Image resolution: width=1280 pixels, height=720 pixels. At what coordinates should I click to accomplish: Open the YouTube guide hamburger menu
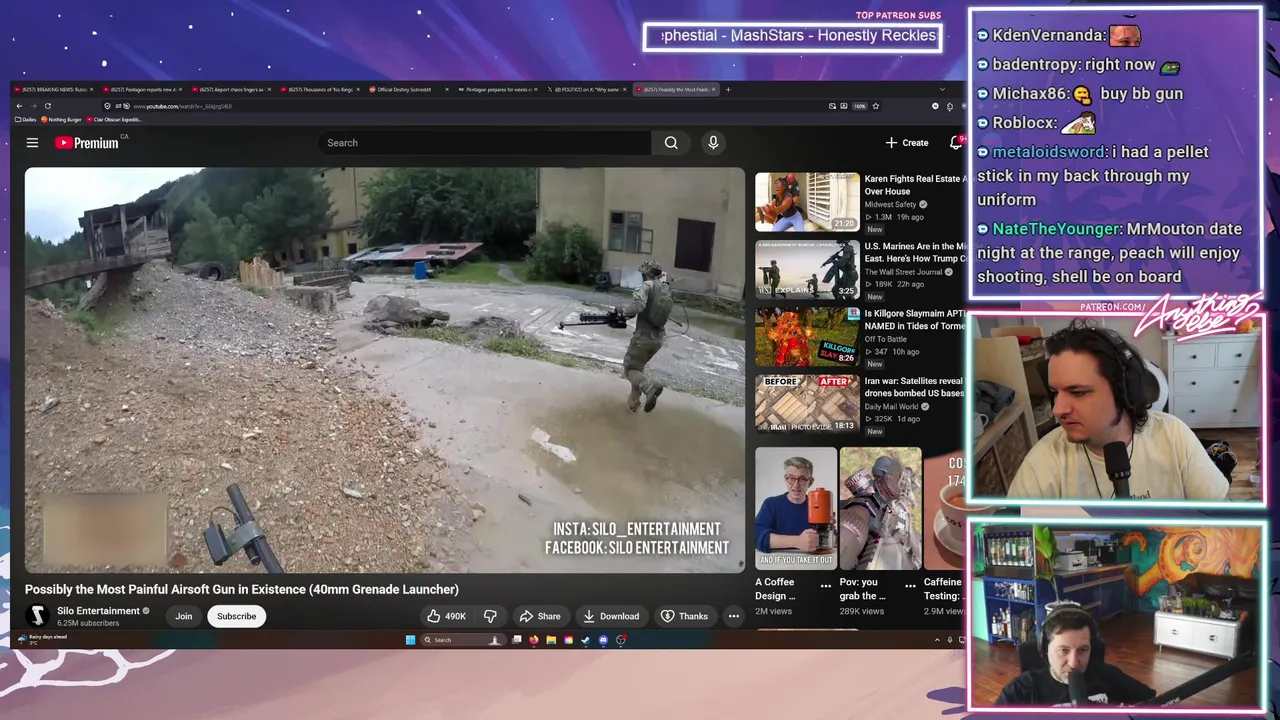point(32,143)
